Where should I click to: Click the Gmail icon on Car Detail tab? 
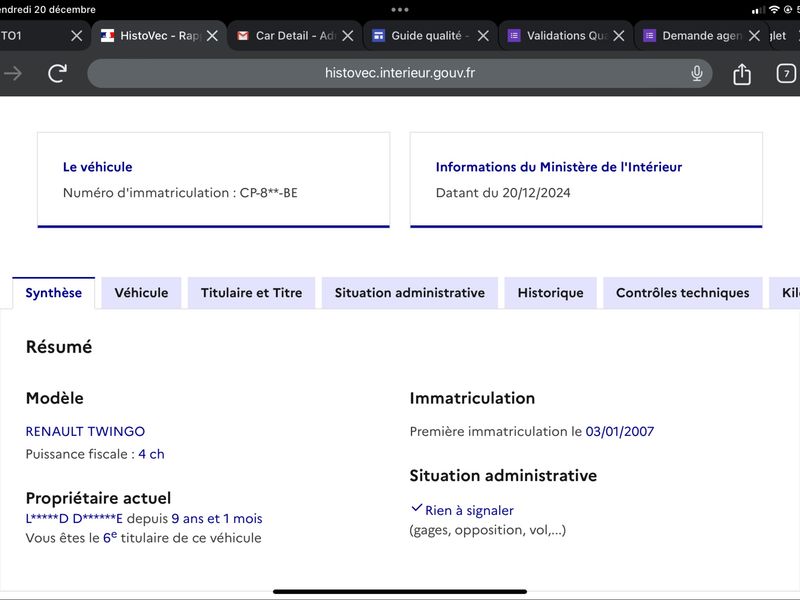pos(243,36)
